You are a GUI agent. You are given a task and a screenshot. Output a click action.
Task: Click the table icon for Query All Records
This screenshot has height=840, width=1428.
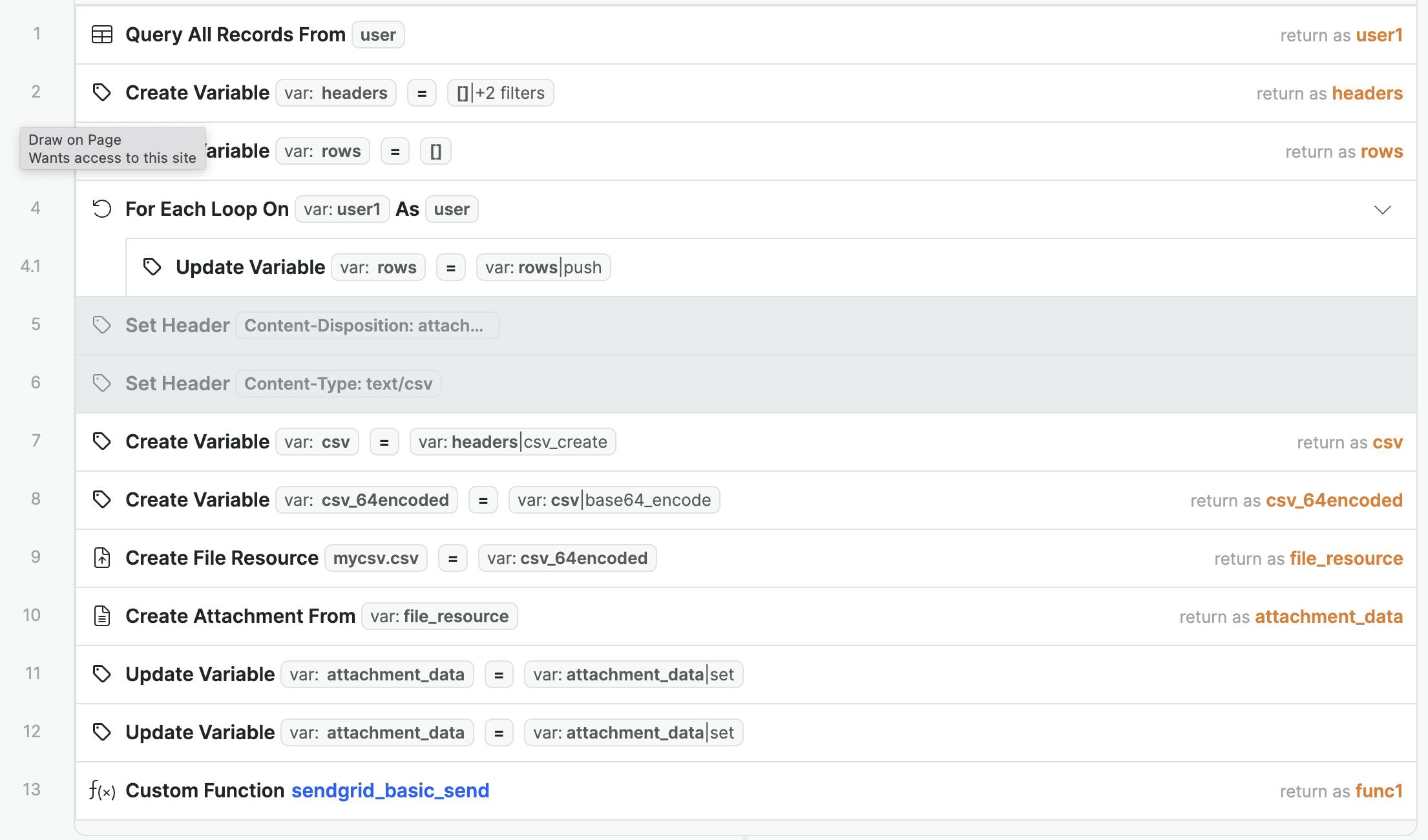click(102, 34)
